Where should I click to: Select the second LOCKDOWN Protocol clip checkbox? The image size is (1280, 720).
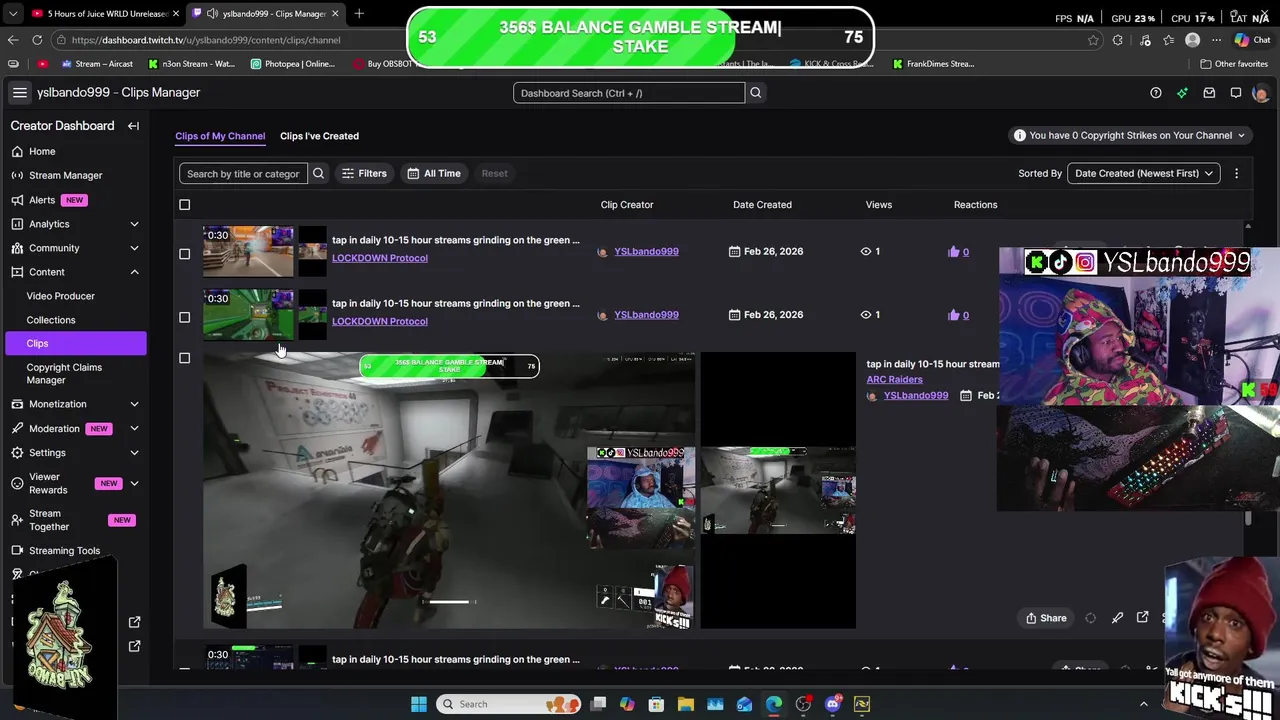184,317
